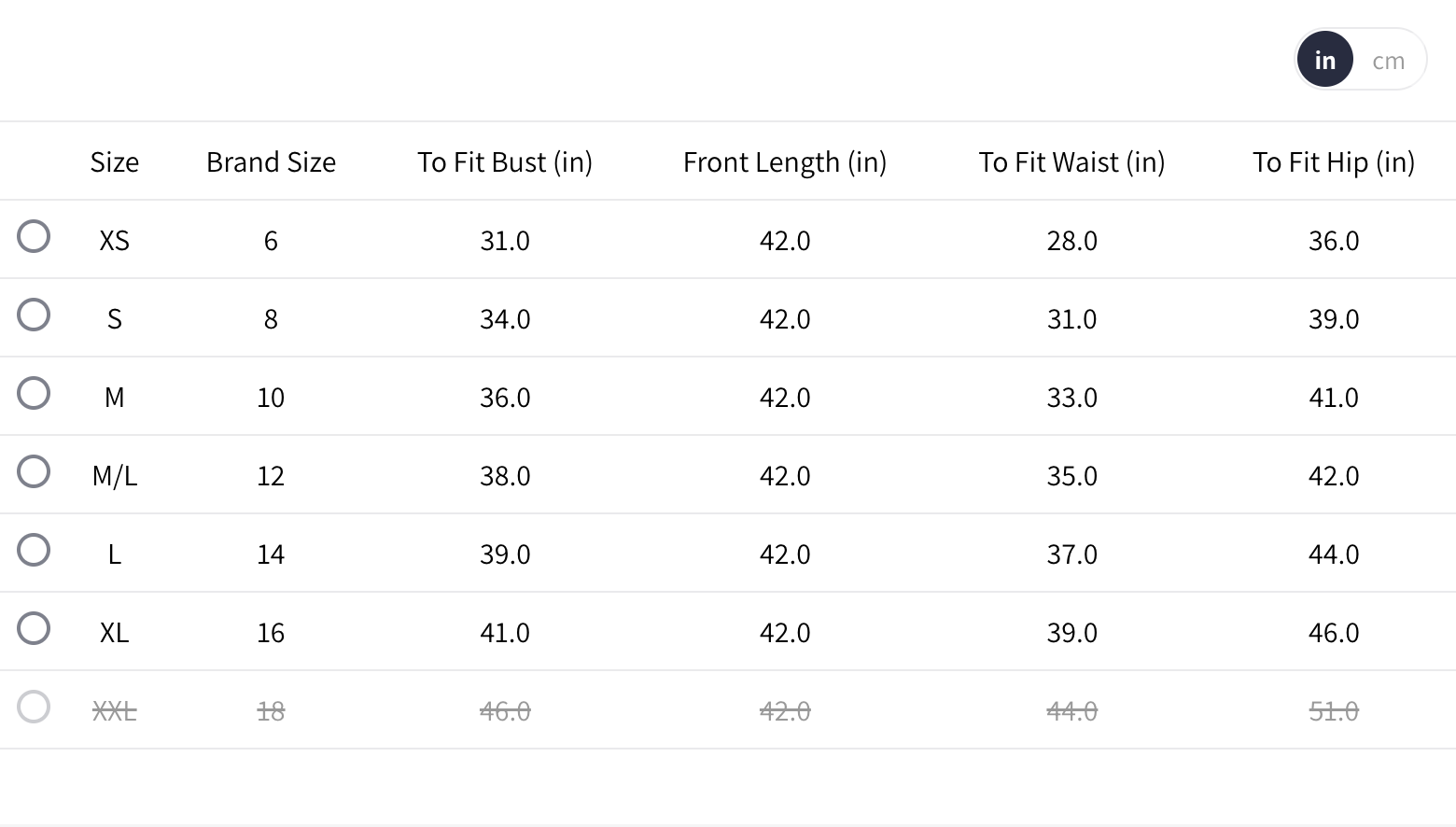The image size is (1456, 827).
Task: Select the S size radio button
Action: (34, 315)
